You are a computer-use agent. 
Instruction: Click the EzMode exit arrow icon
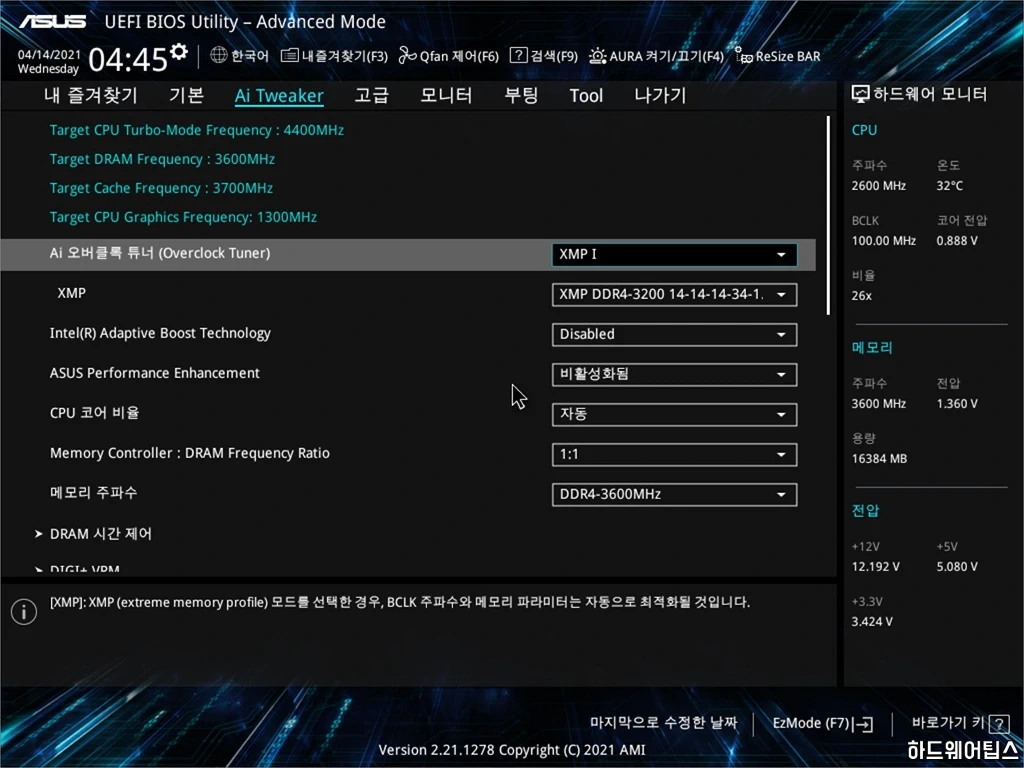click(864, 724)
